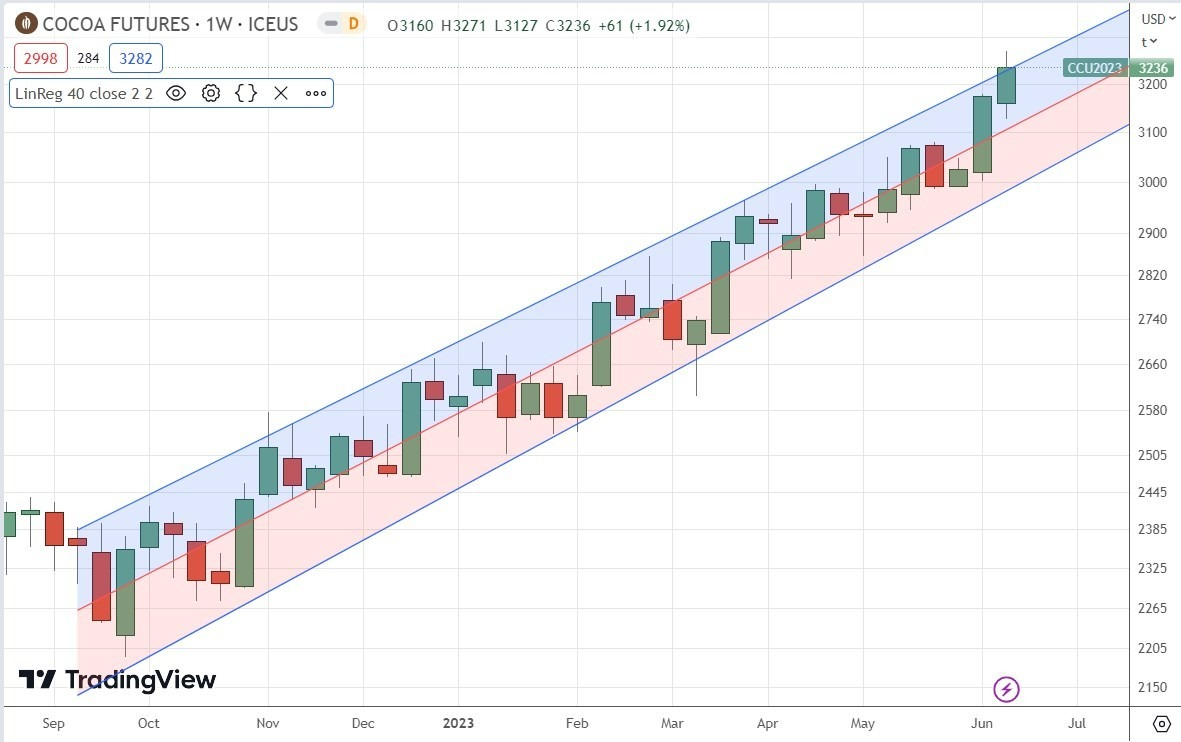Click the cocoa futures symbol logo
1181x742 pixels.
coord(25,23)
